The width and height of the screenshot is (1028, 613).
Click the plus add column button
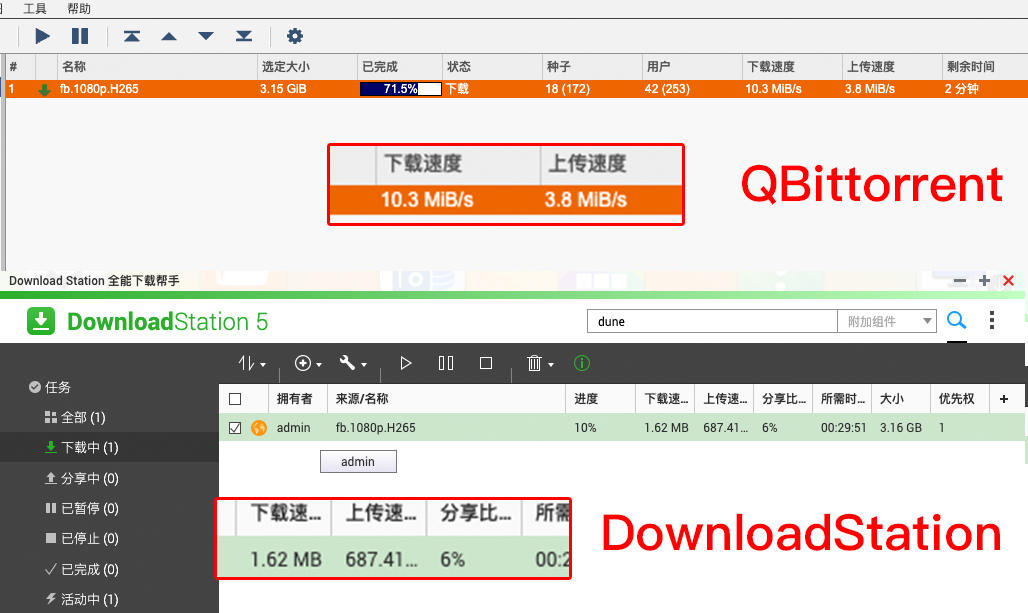(x=1004, y=399)
